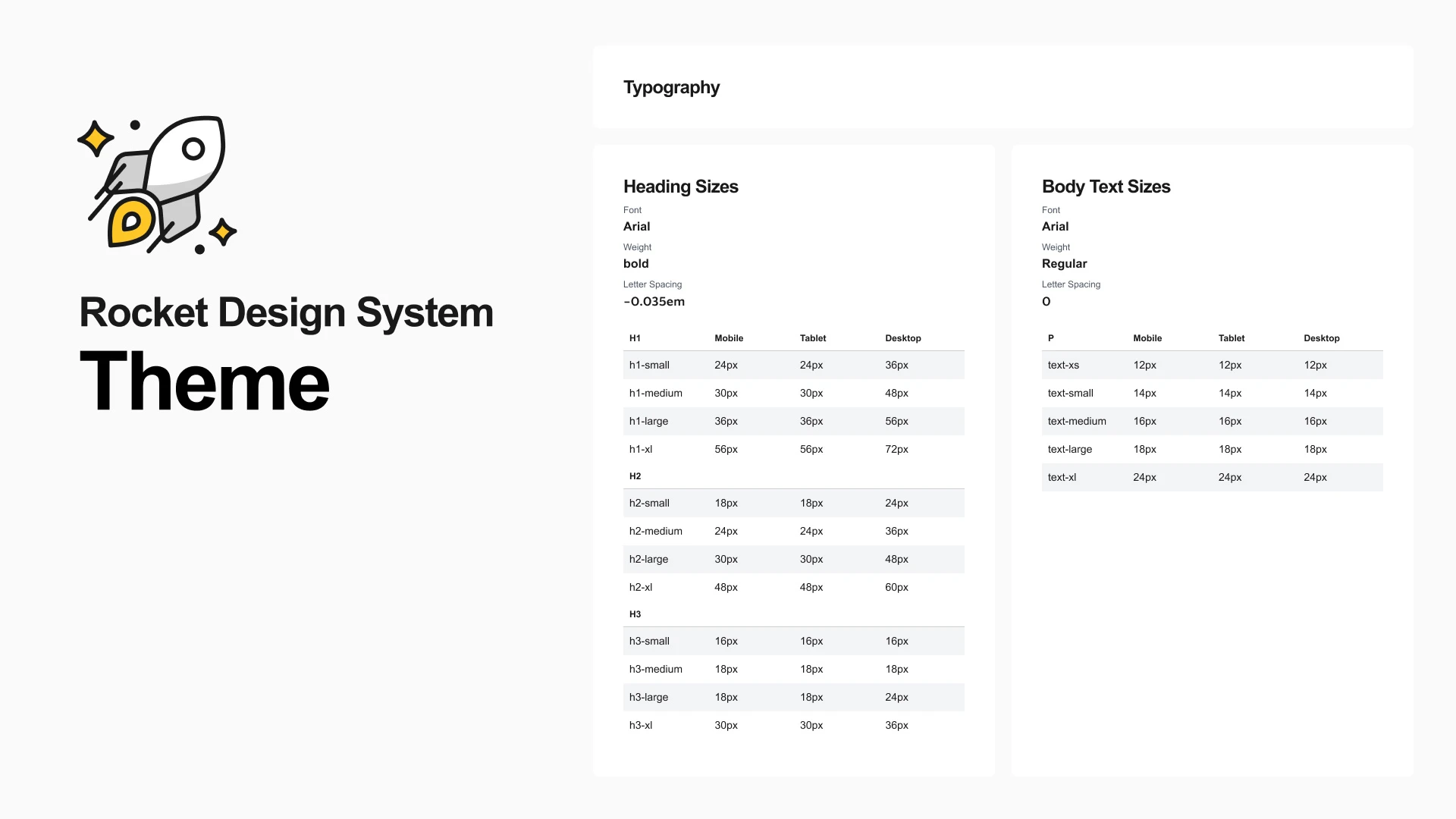1456x819 pixels.
Task: Select the h1-small table row label
Action: click(x=649, y=366)
